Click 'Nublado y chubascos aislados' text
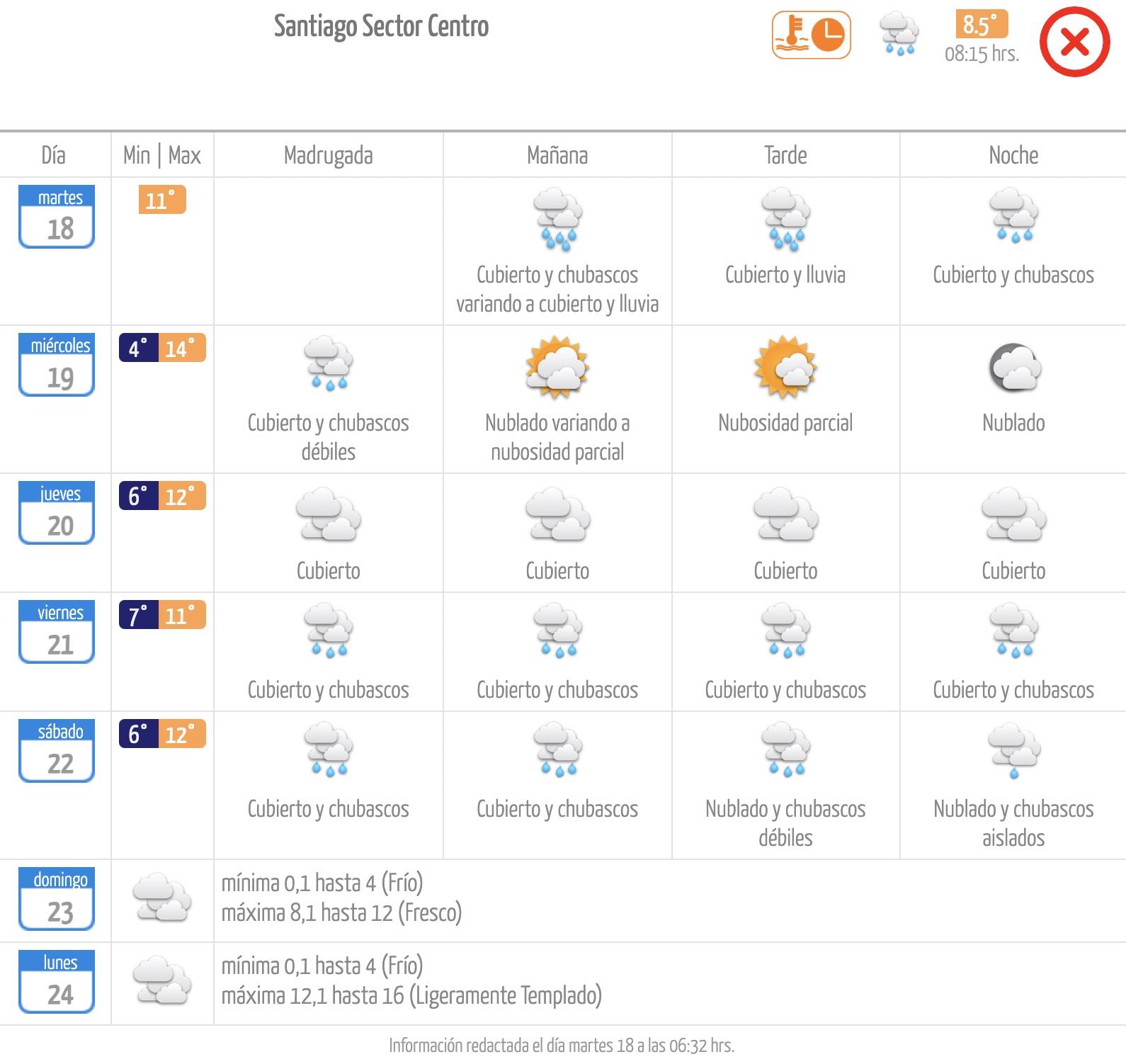1126x1064 pixels. coord(1013,823)
